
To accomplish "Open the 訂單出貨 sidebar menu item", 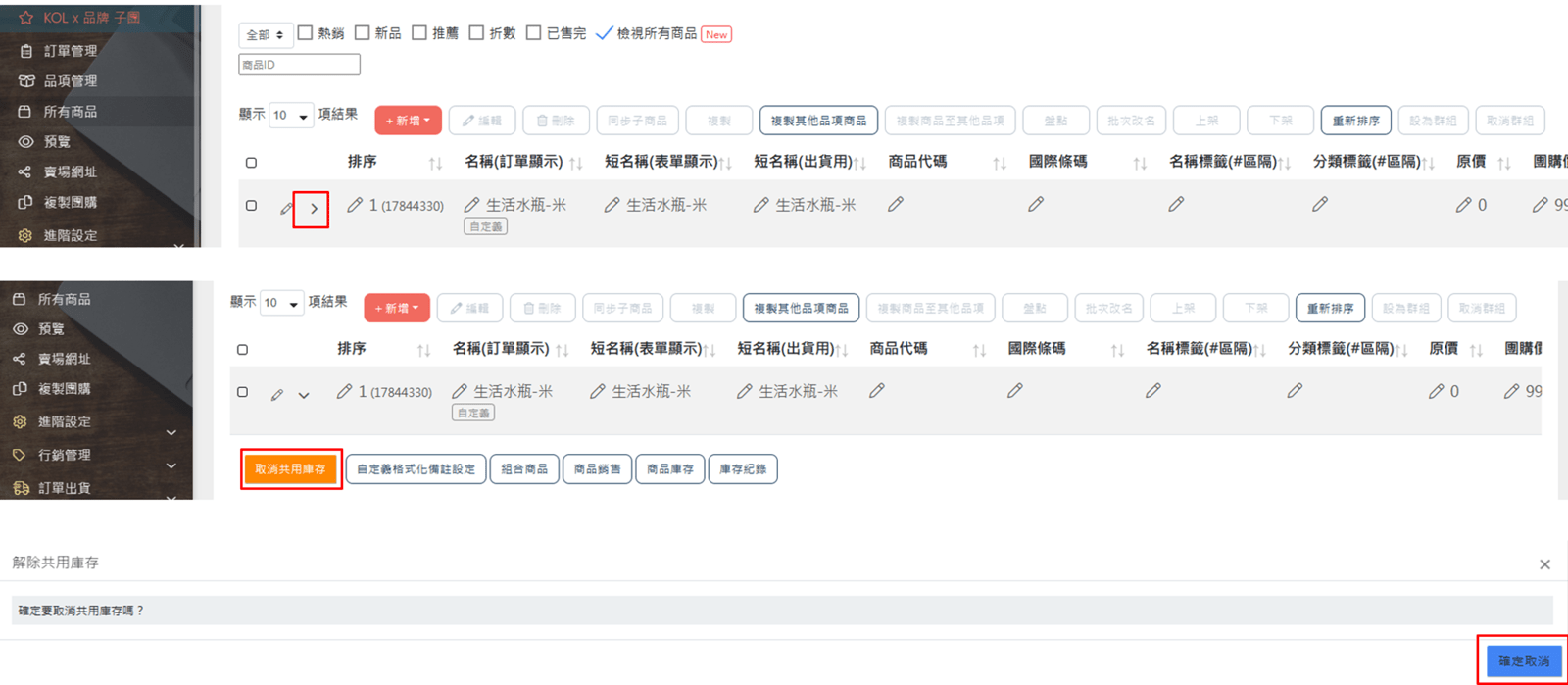I will click(64, 488).
